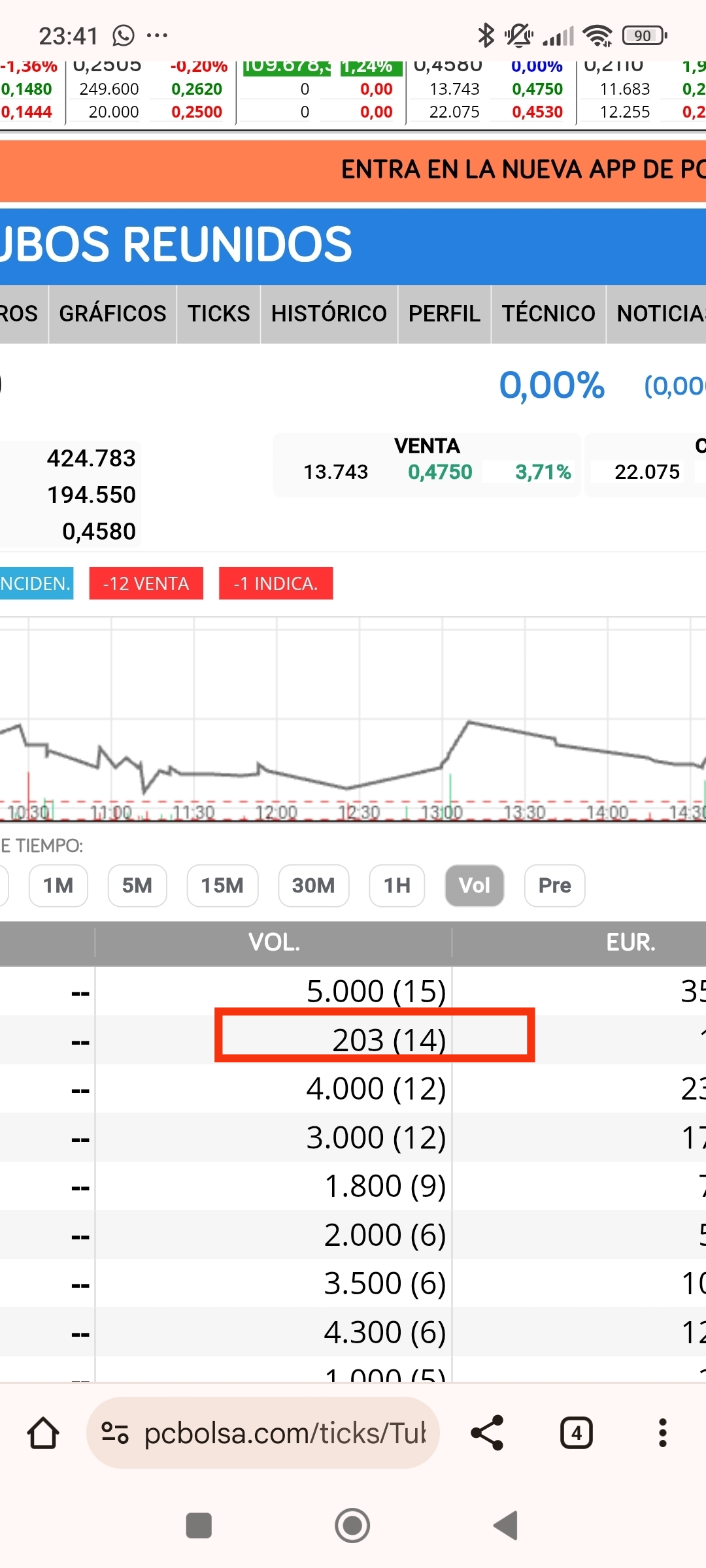Switch to the GRÁFICOS tab

[112, 314]
